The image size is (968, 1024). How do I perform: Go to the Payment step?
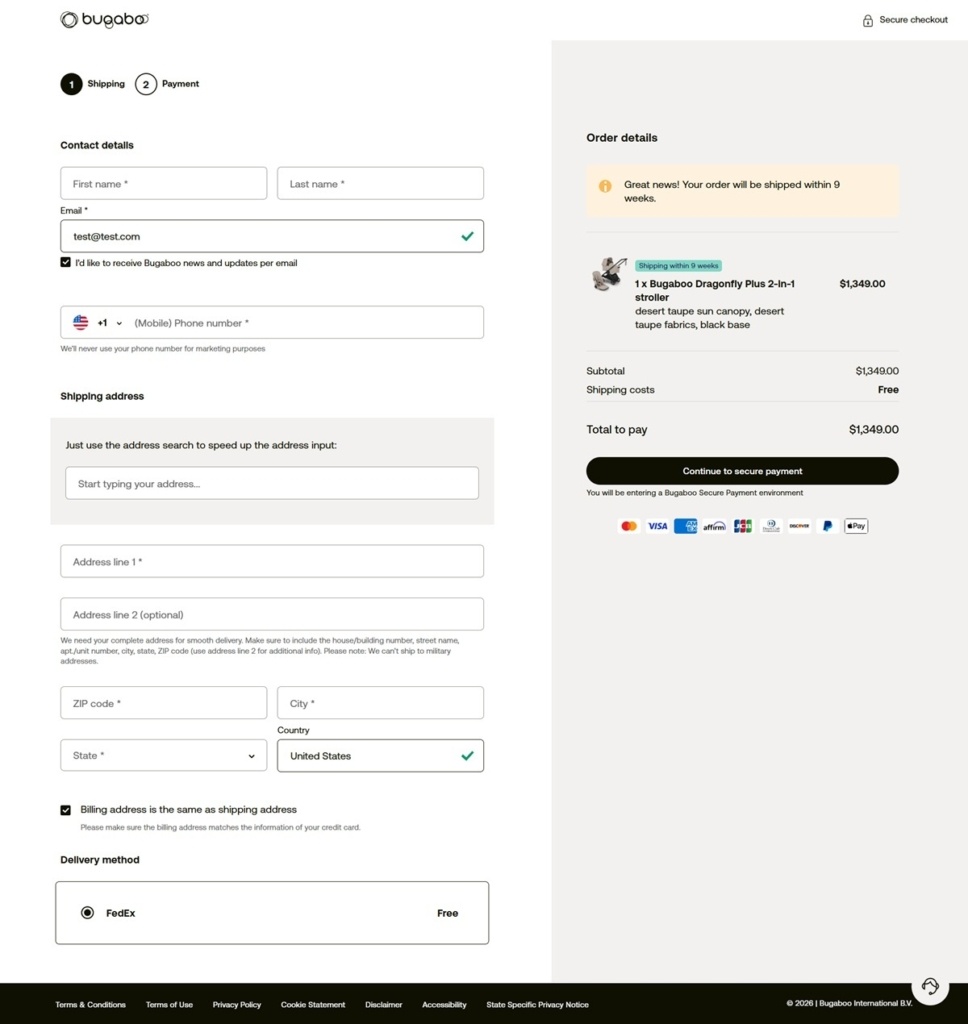tap(167, 84)
